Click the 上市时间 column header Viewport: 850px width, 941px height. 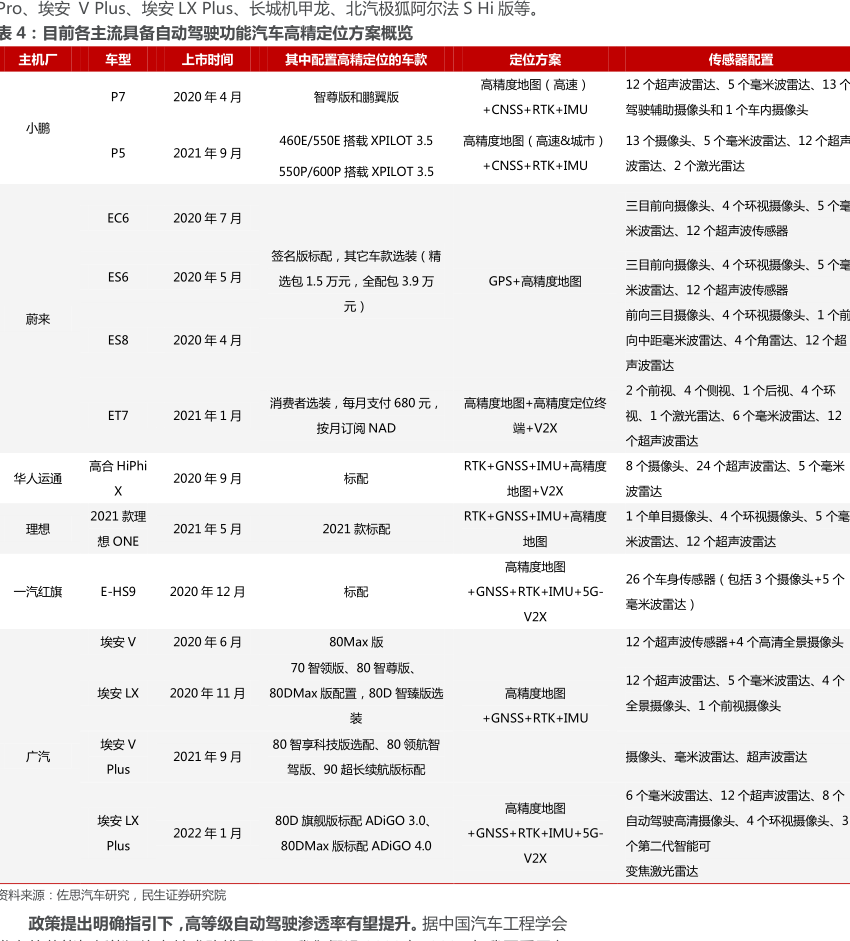(x=207, y=59)
